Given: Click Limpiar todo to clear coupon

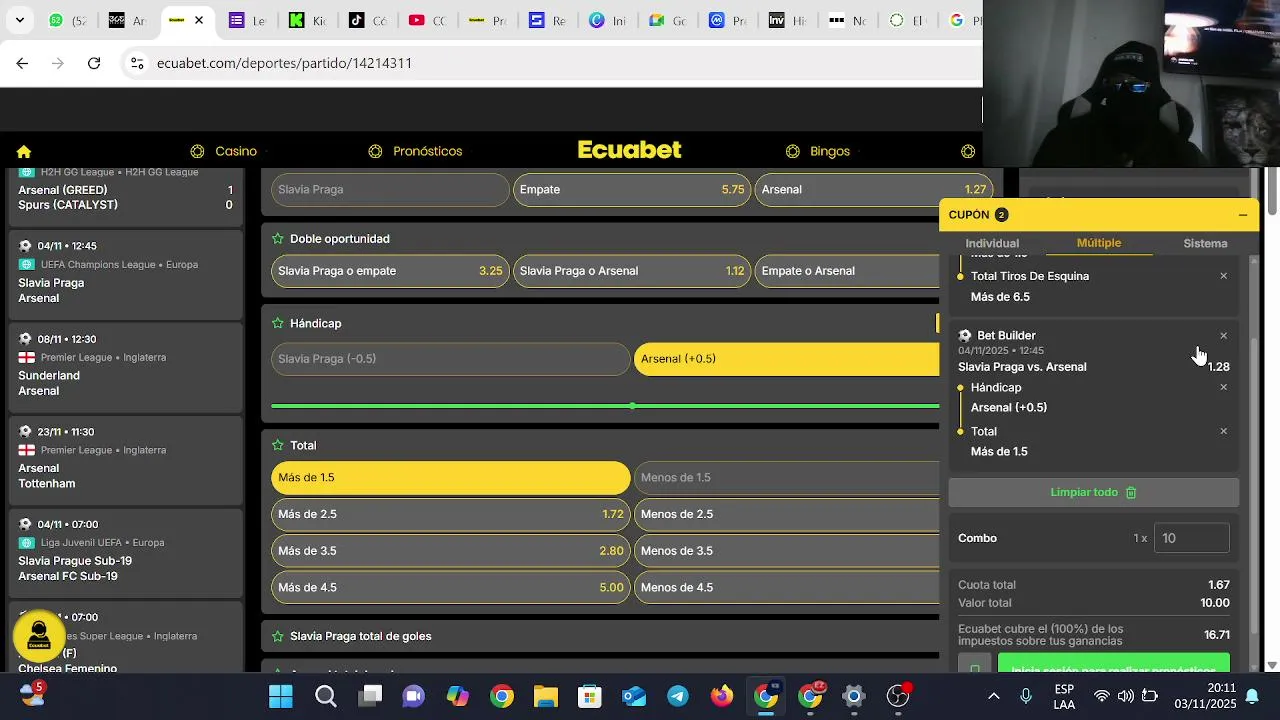Looking at the screenshot, I should click(1093, 493).
